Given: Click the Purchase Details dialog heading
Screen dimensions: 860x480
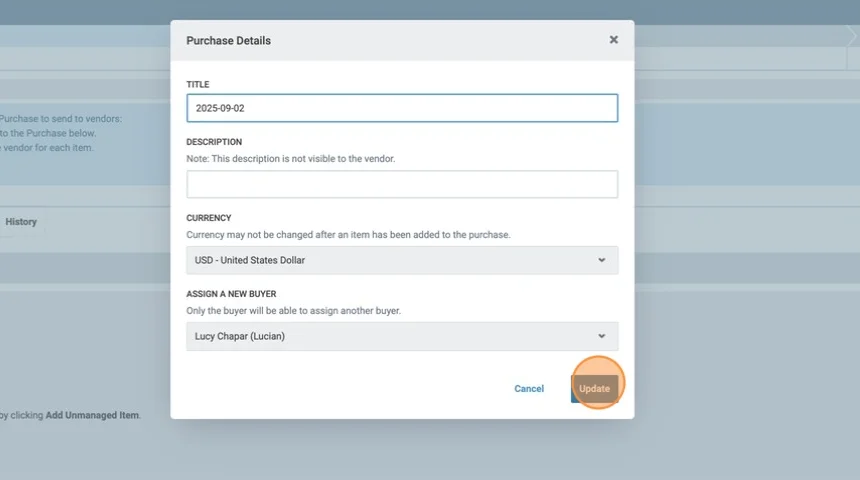Looking at the screenshot, I should pos(228,41).
